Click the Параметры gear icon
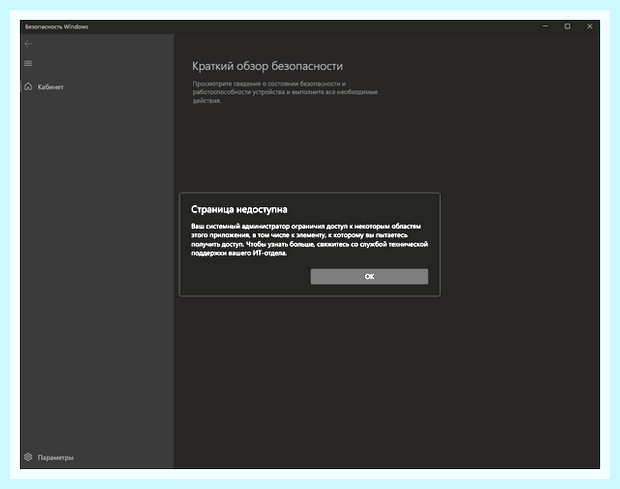The height and width of the screenshot is (489, 620). [x=28, y=457]
